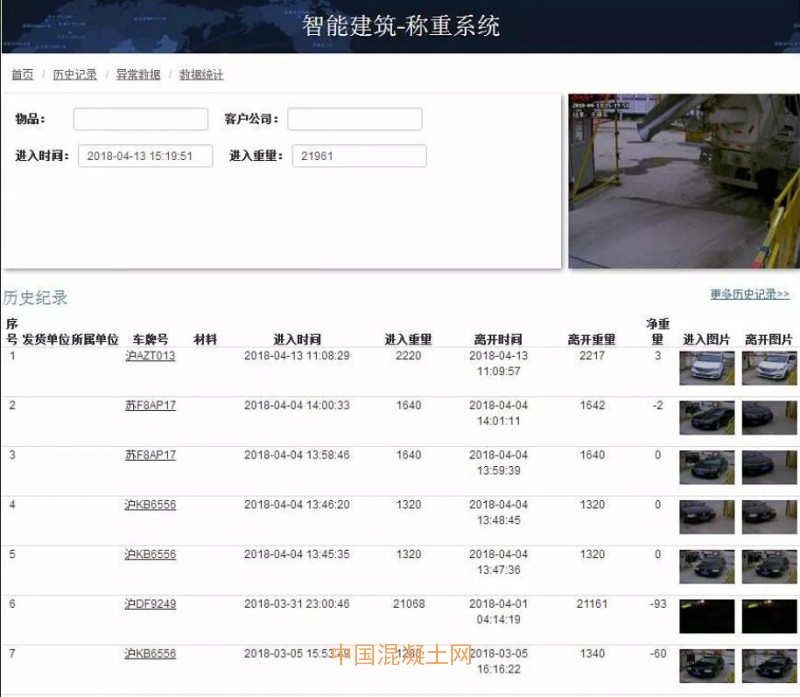View row 1 entry picture thumbnail
The height and width of the screenshot is (697, 800).
pos(706,368)
